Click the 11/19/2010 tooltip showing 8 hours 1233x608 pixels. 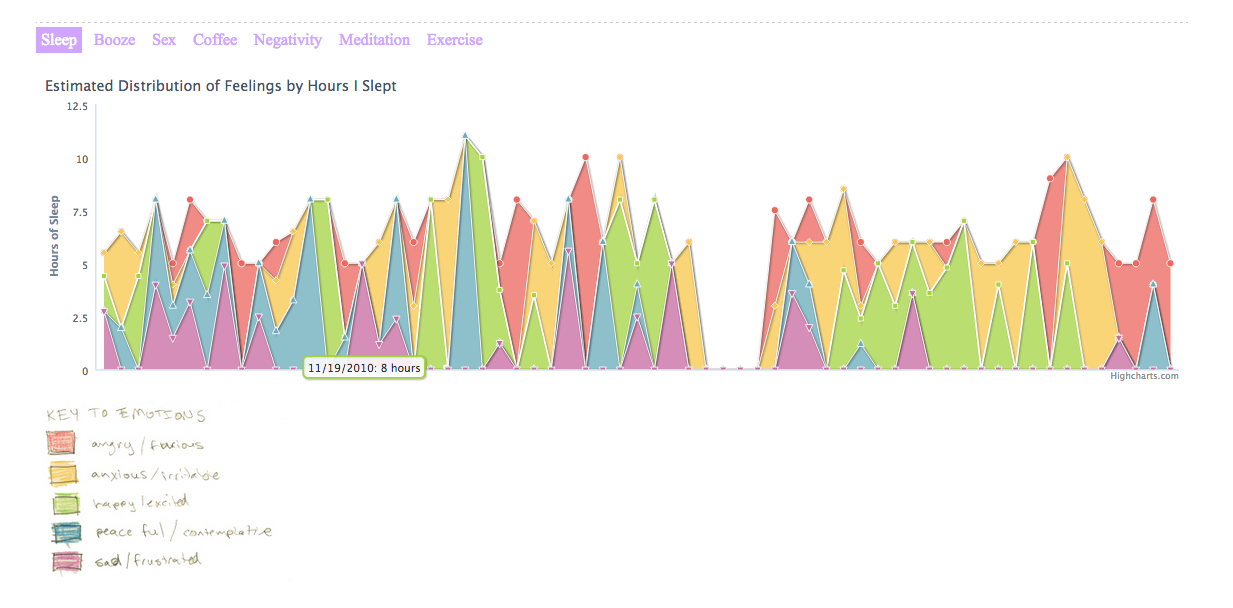tap(365, 368)
